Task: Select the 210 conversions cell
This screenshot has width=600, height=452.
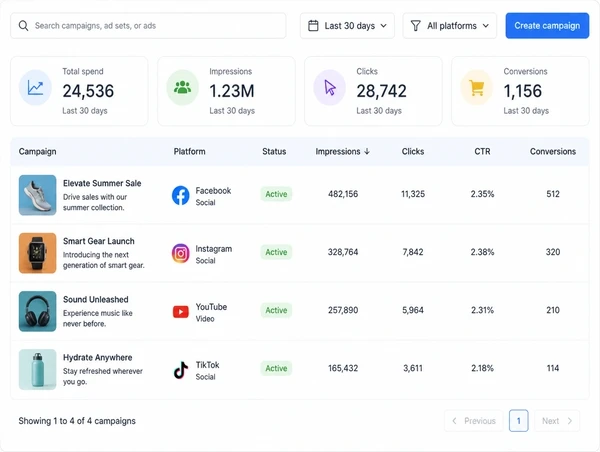Action: click(553, 310)
